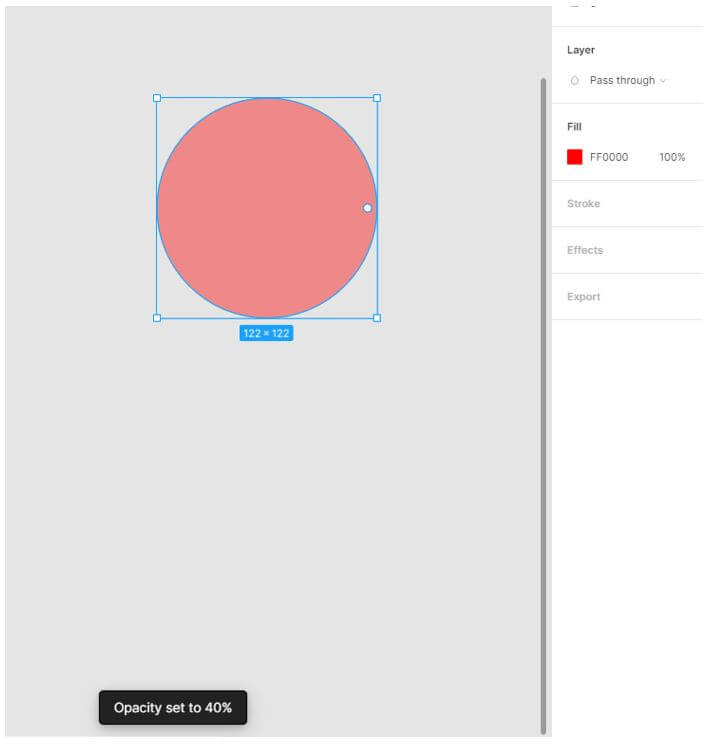This screenshot has height=747, width=709.
Task: Click the FF0000 hex color field
Action: pos(609,157)
